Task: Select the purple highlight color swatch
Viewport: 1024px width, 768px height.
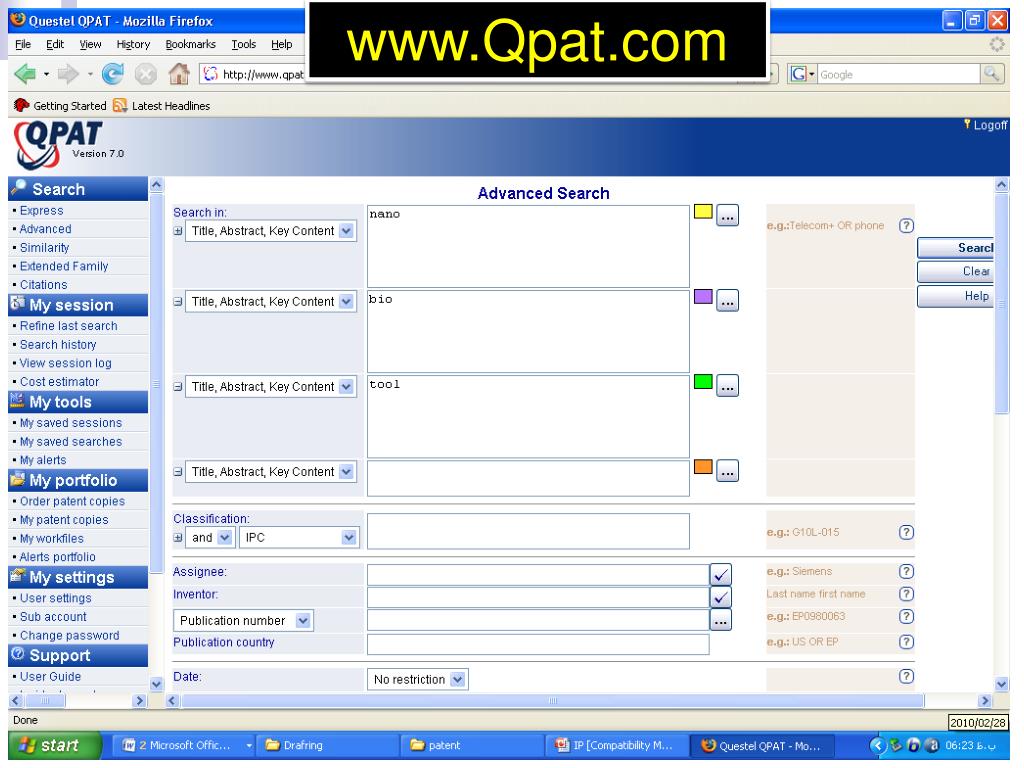Action: pos(703,296)
